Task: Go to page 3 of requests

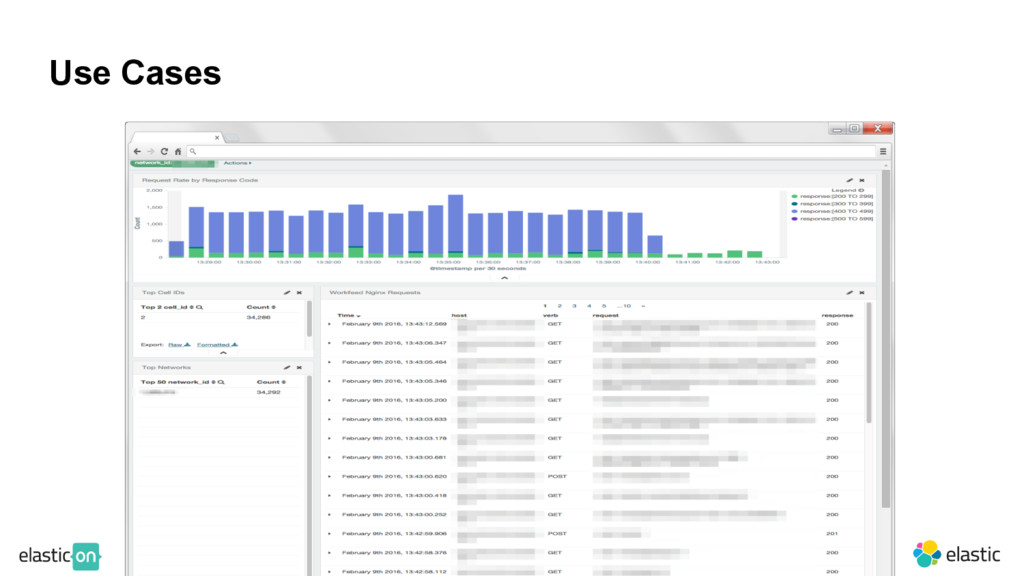Action: (575, 306)
